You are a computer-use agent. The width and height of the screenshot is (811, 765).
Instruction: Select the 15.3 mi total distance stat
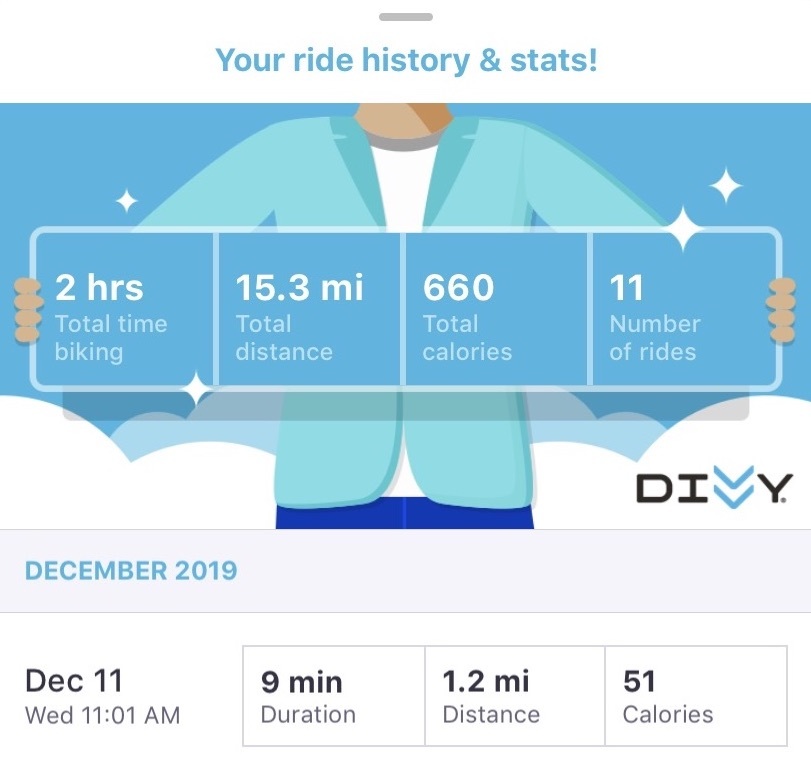click(x=309, y=308)
